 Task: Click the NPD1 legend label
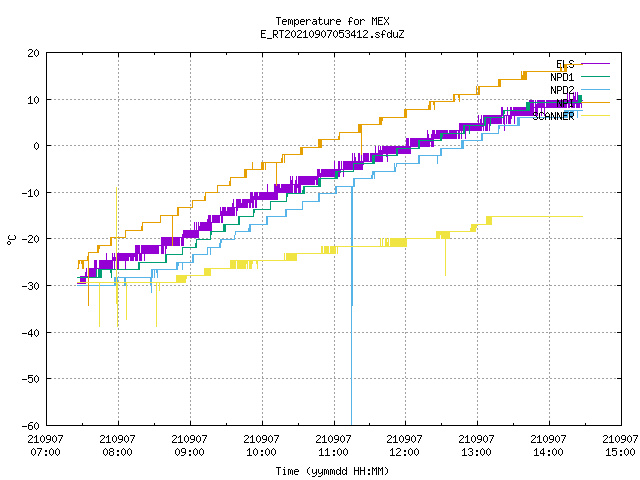pos(562,77)
